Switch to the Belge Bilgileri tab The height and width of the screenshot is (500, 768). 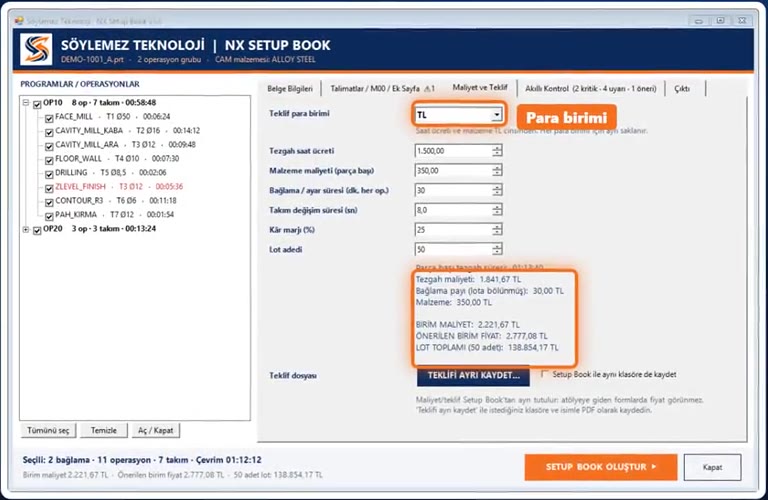[289, 89]
